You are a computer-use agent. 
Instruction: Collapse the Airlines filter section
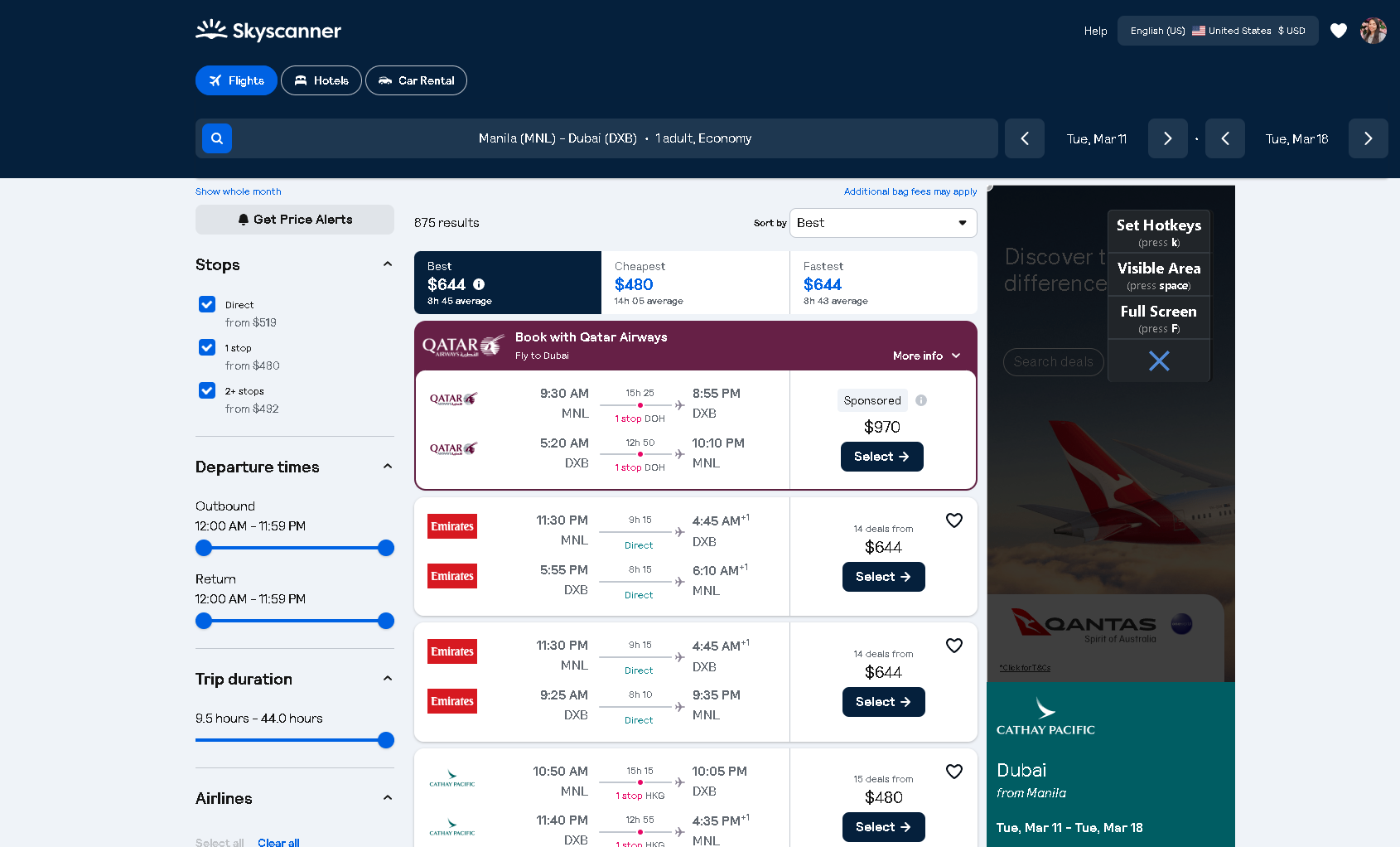tap(387, 798)
